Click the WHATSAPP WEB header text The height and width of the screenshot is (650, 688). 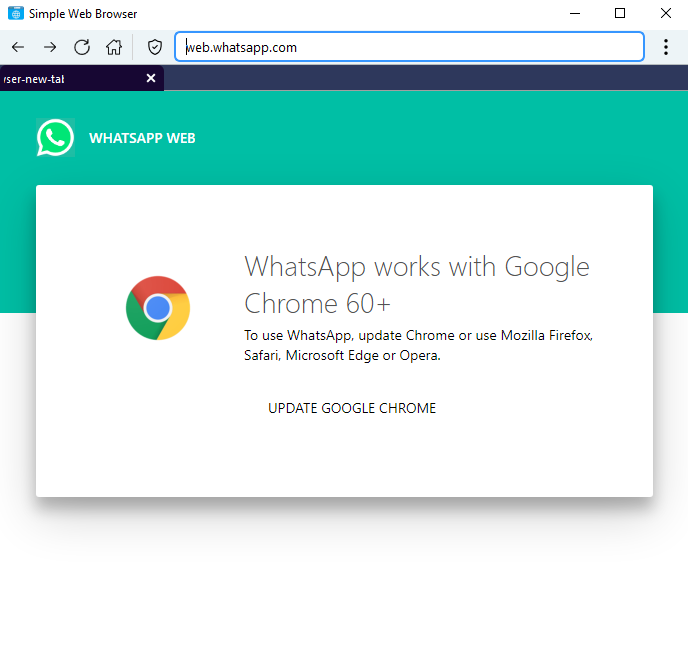point(142,138)
